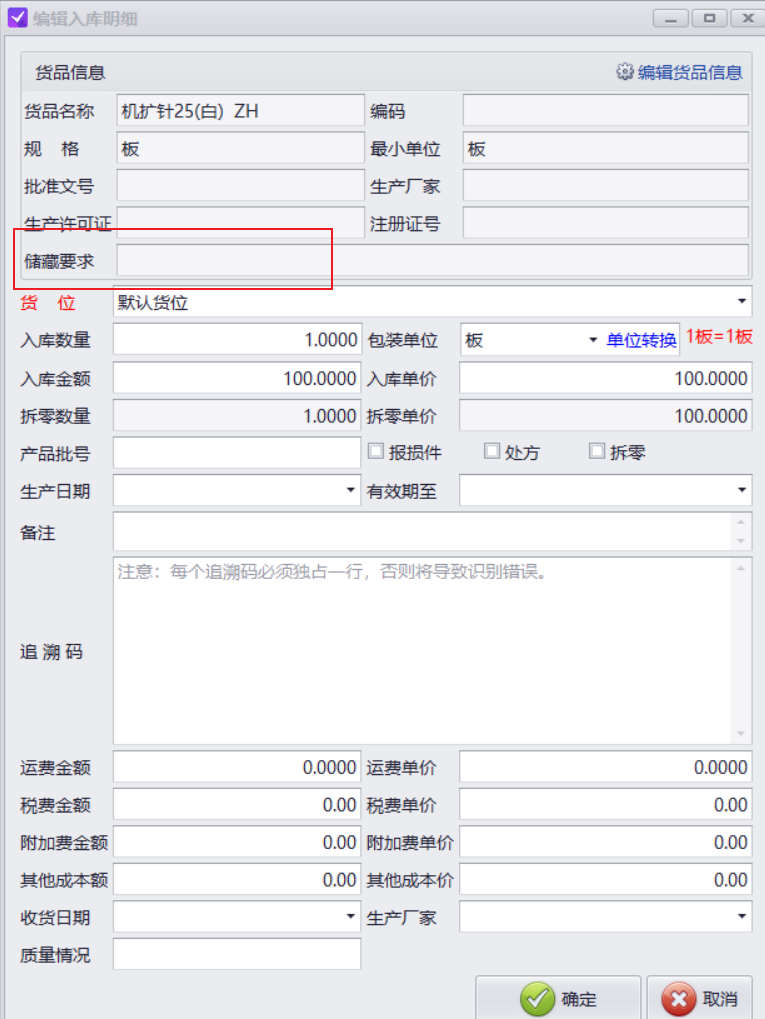Click the 备注 scrollbar down arrow
Screen dimensions: 765x1019
[x=741, y=541]
